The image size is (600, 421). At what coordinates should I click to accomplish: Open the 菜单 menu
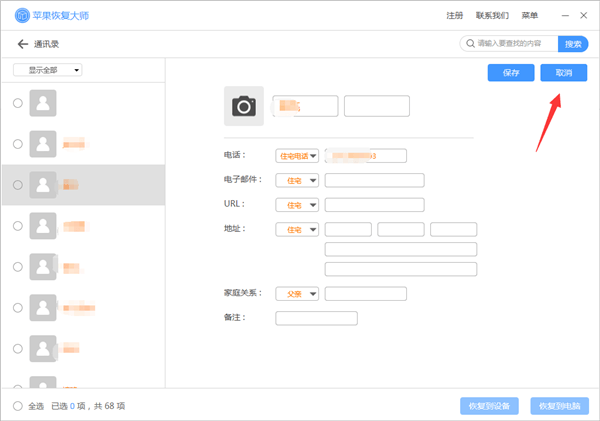coord(529,16)
